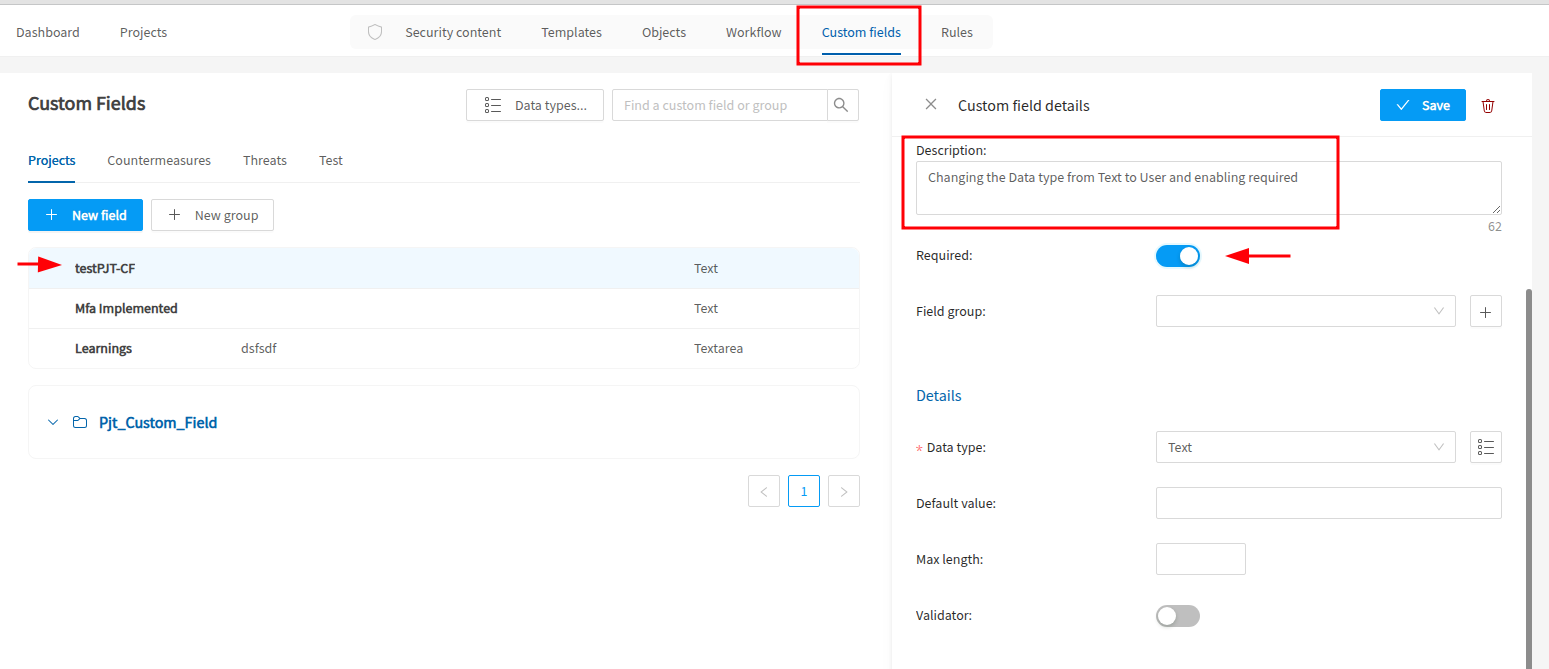The image size is (1549, 669).
Task: Open data types list icon beside Data type
Action: point(1485,447)
